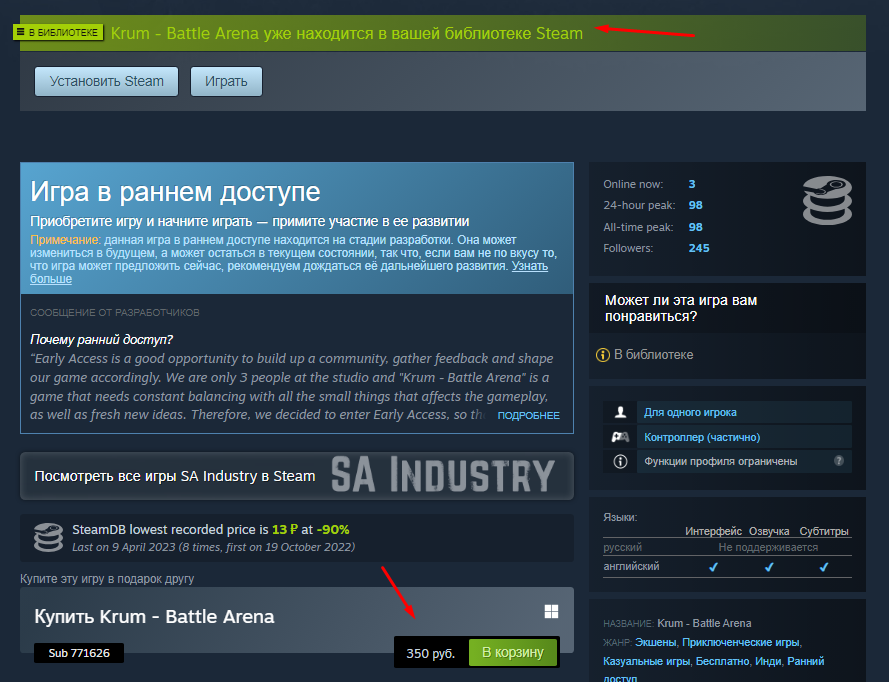Click the 'Sub 771626' package label
889x682 pixels.
tap(79, 653)
